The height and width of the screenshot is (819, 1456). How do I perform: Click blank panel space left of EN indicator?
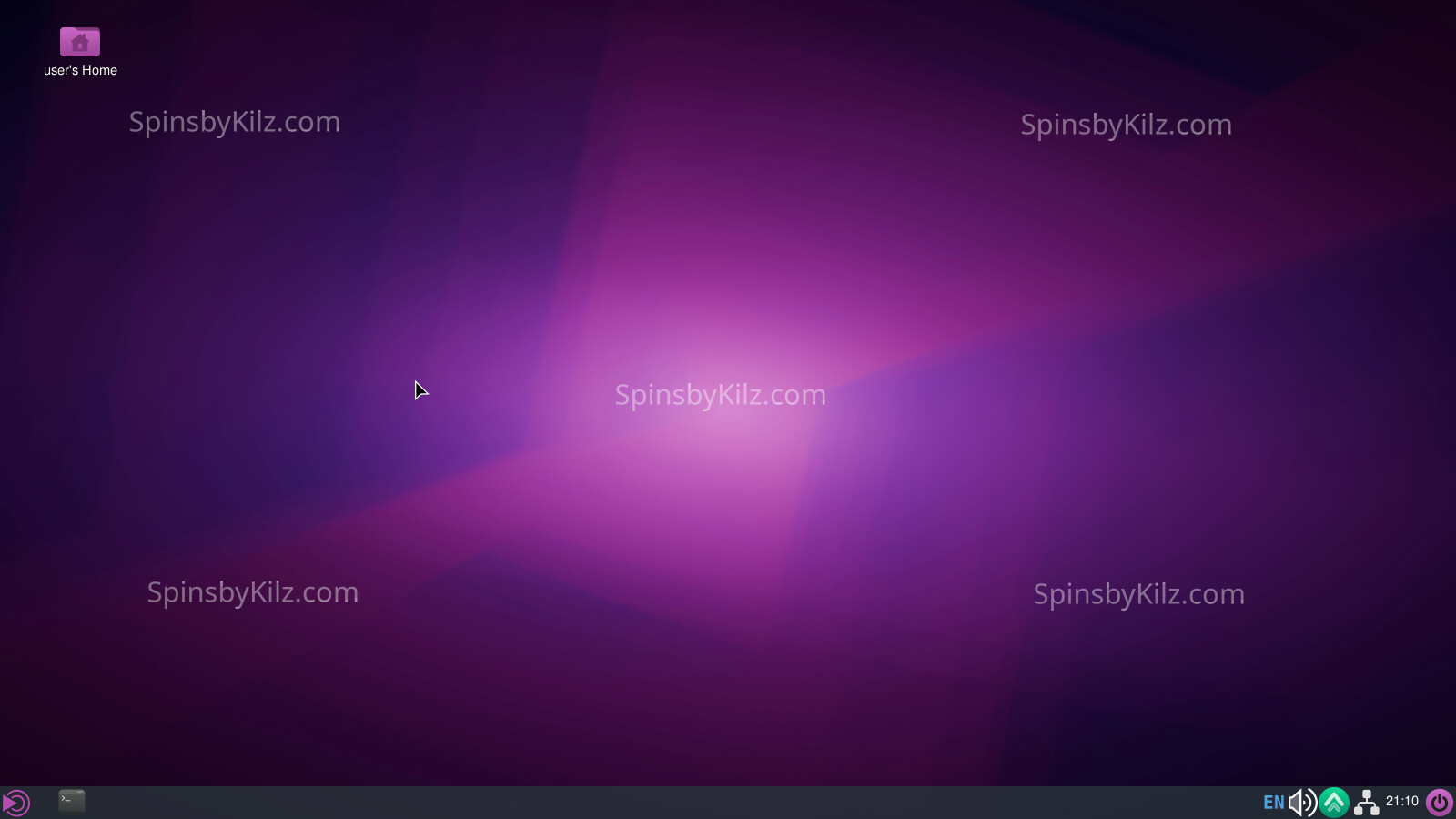[x=1092, y=803]
